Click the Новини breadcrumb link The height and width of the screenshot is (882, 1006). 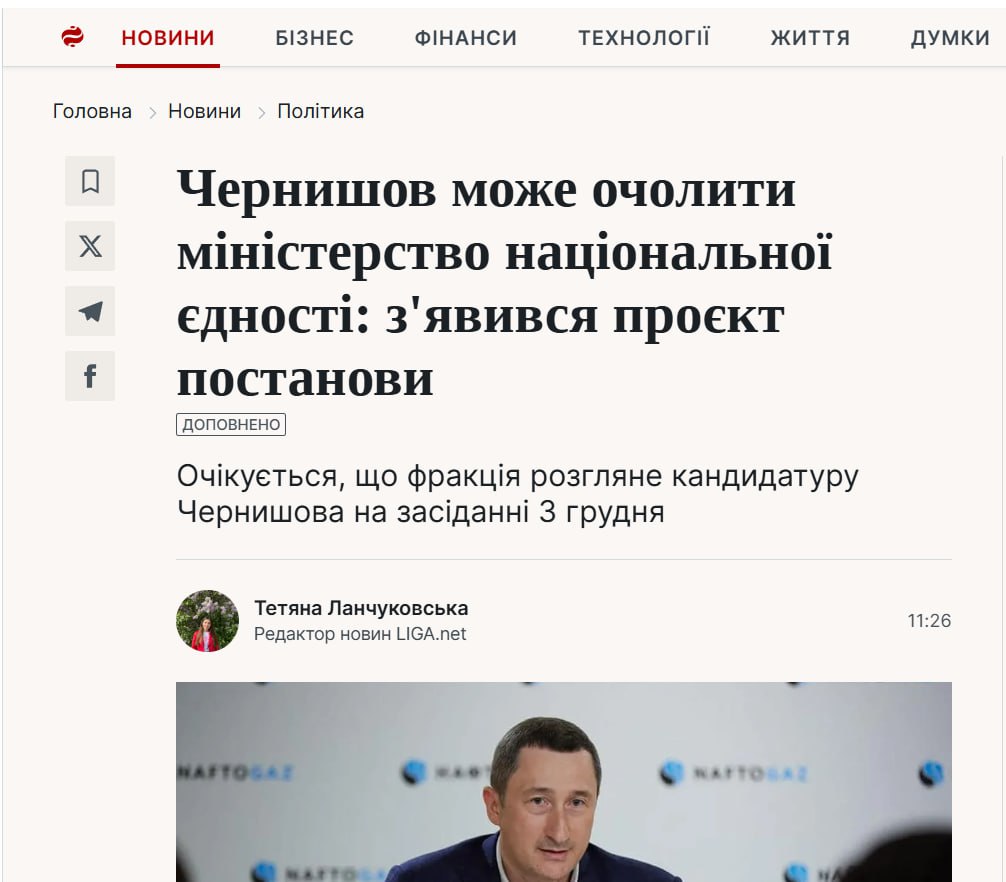[205, 112]
